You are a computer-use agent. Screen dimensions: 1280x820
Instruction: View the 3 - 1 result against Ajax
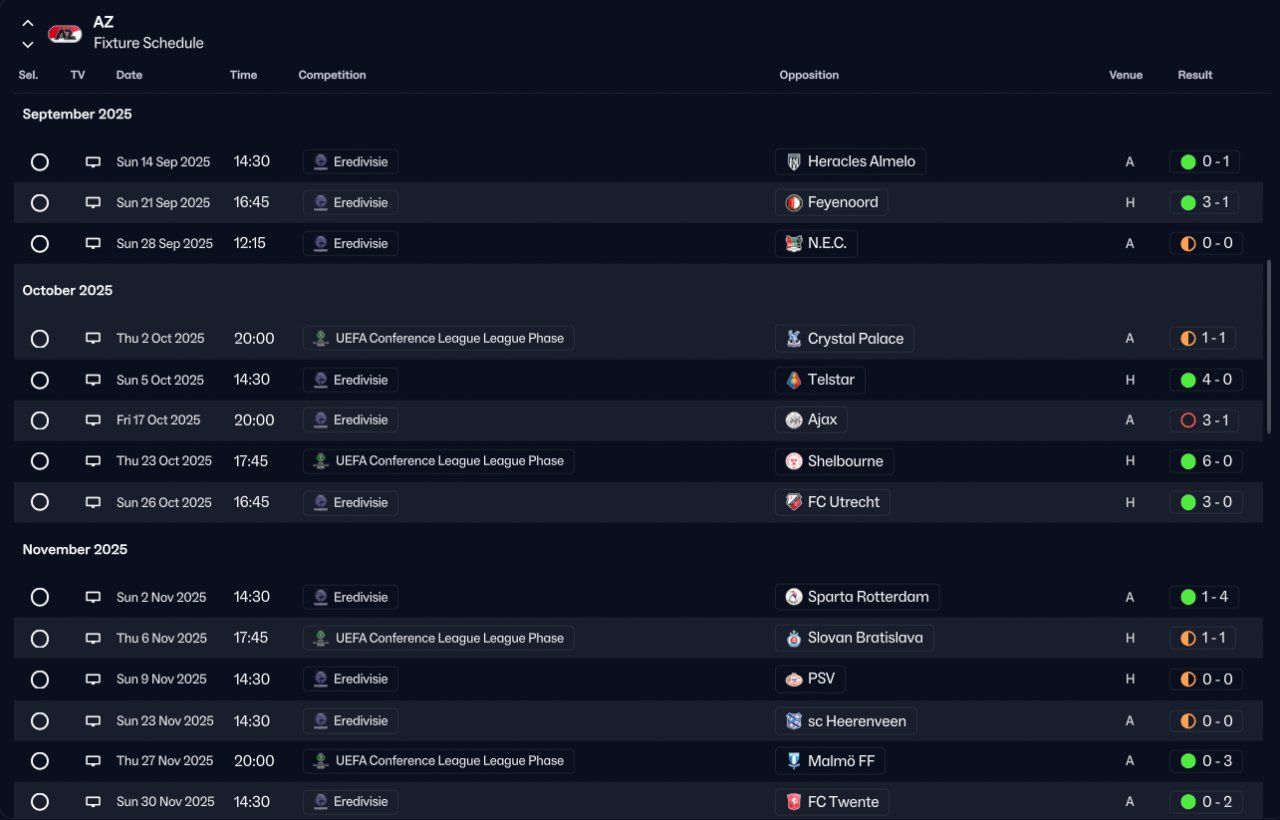point(1204,421)
